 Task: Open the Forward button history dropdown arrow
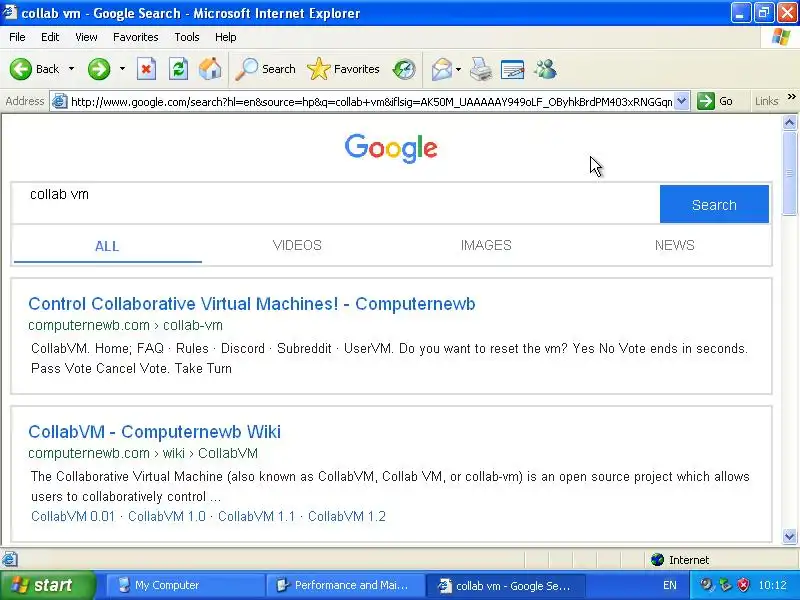tap(122, 69)
